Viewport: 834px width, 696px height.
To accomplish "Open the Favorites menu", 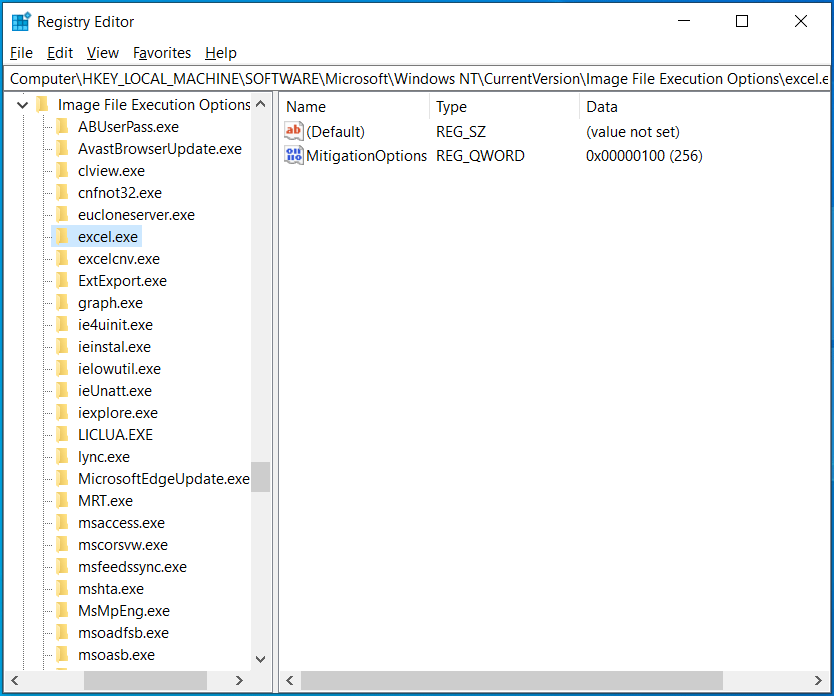I will pos(162,53).
